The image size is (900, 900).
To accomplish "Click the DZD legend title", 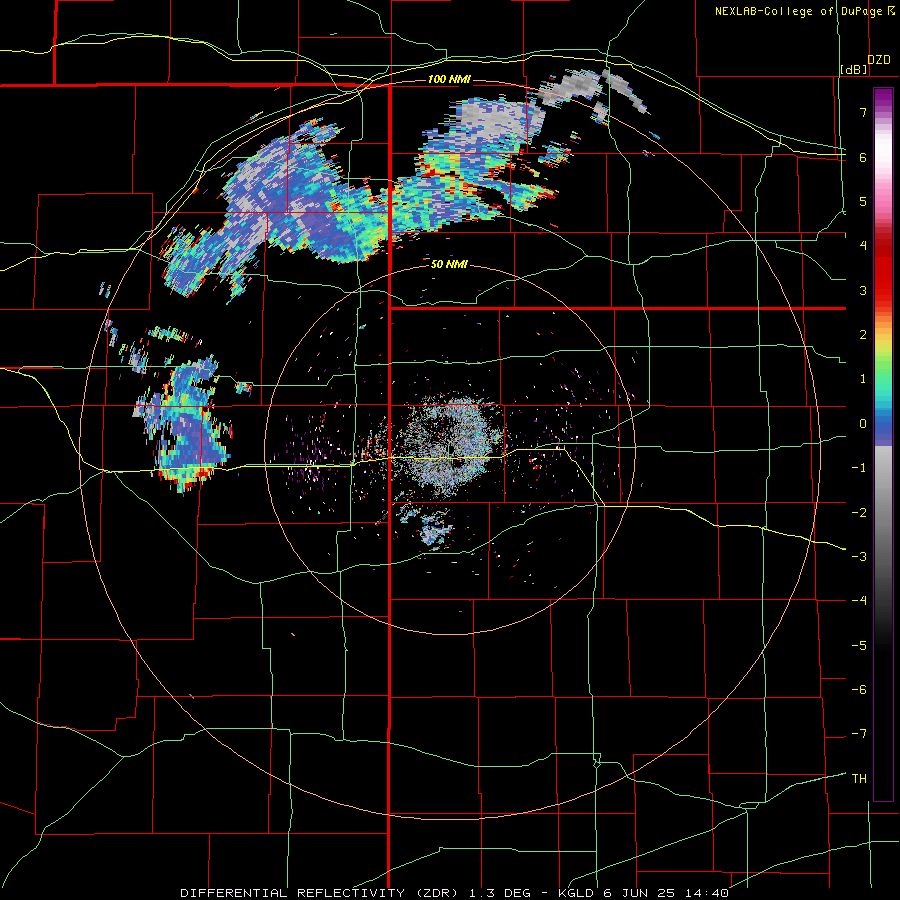I will (879, 60).
